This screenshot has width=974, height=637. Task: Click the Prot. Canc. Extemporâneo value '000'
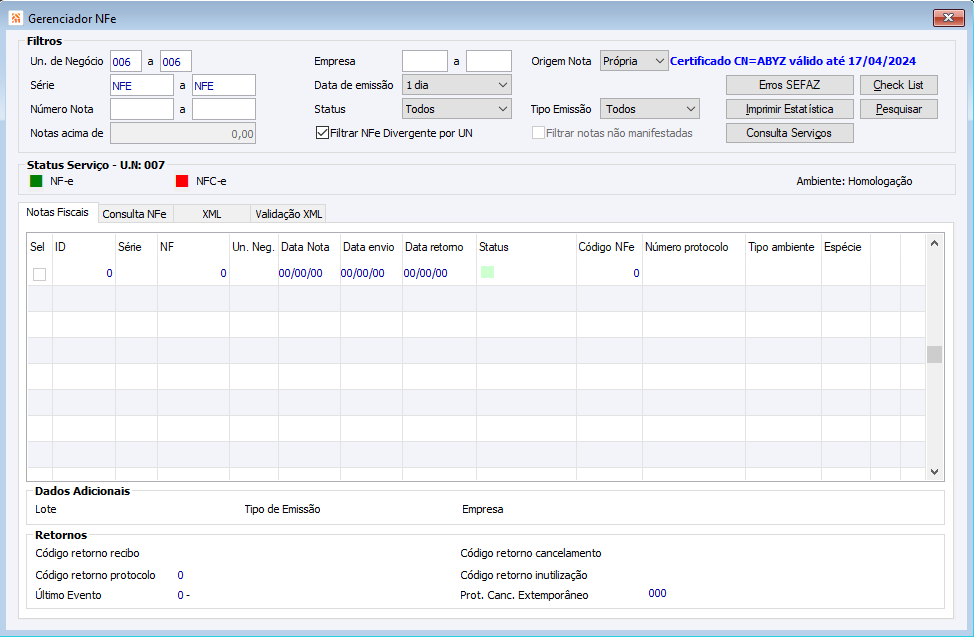[x=657, y=593]
